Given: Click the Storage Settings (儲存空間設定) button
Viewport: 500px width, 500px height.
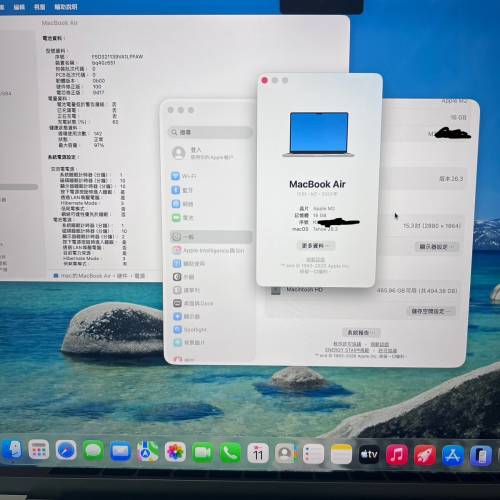Looking at the screenshot, I should (431, 311).
